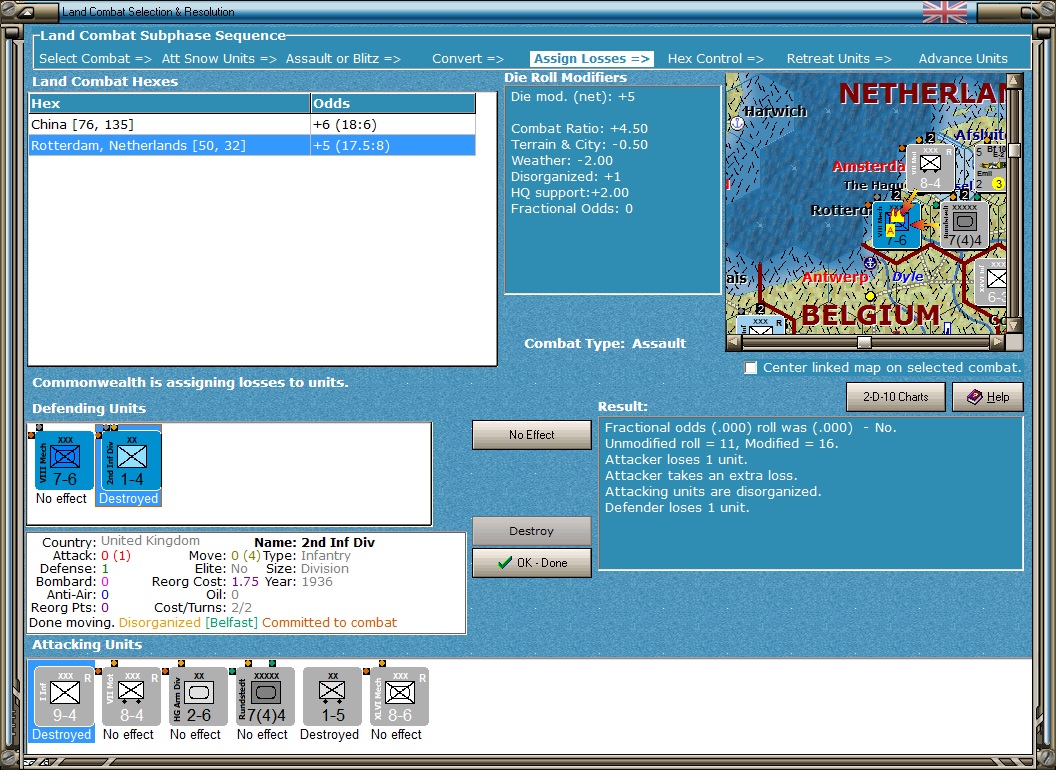
Task: Enable Center linked map on selected combat
Action: pyautogui.click(x=751, y=368)
